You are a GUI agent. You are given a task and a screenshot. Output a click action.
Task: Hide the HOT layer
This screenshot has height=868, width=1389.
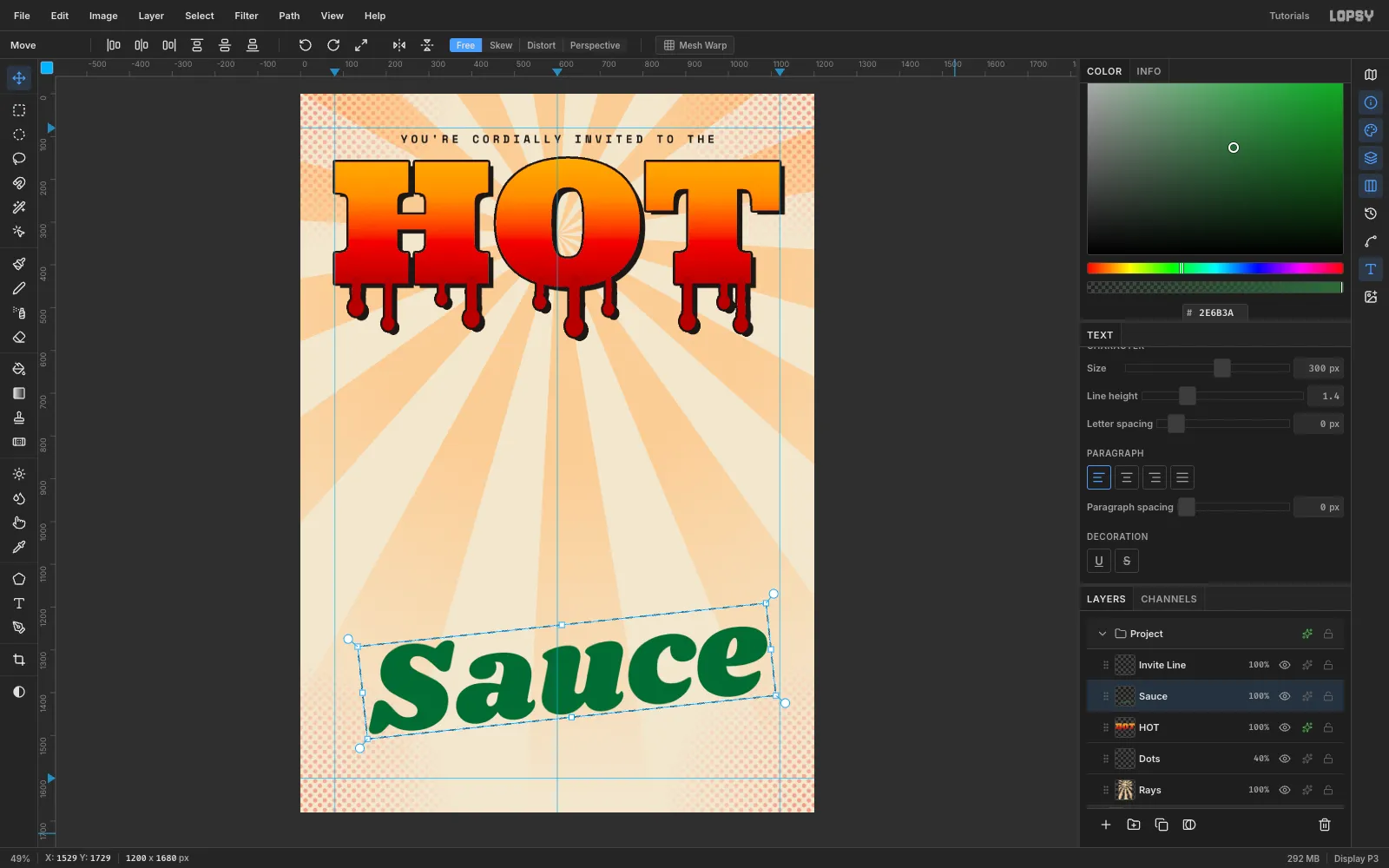point(1285,727)
